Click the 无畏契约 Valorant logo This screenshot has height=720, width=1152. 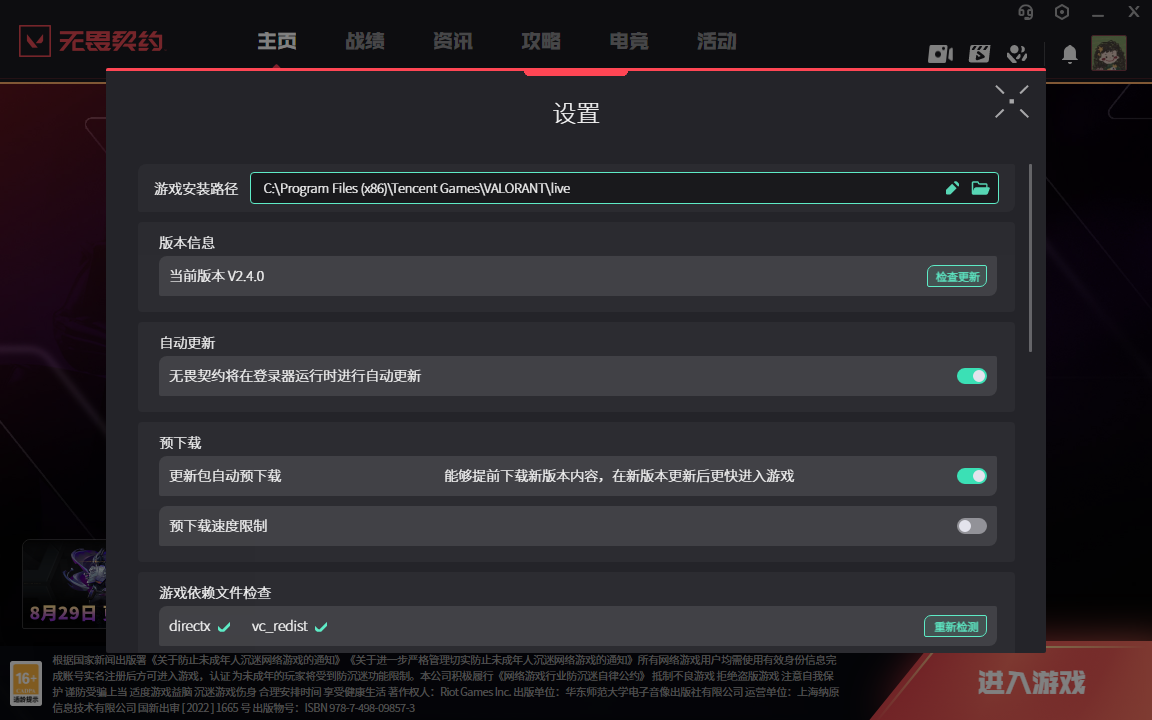(x=91, y=40)
